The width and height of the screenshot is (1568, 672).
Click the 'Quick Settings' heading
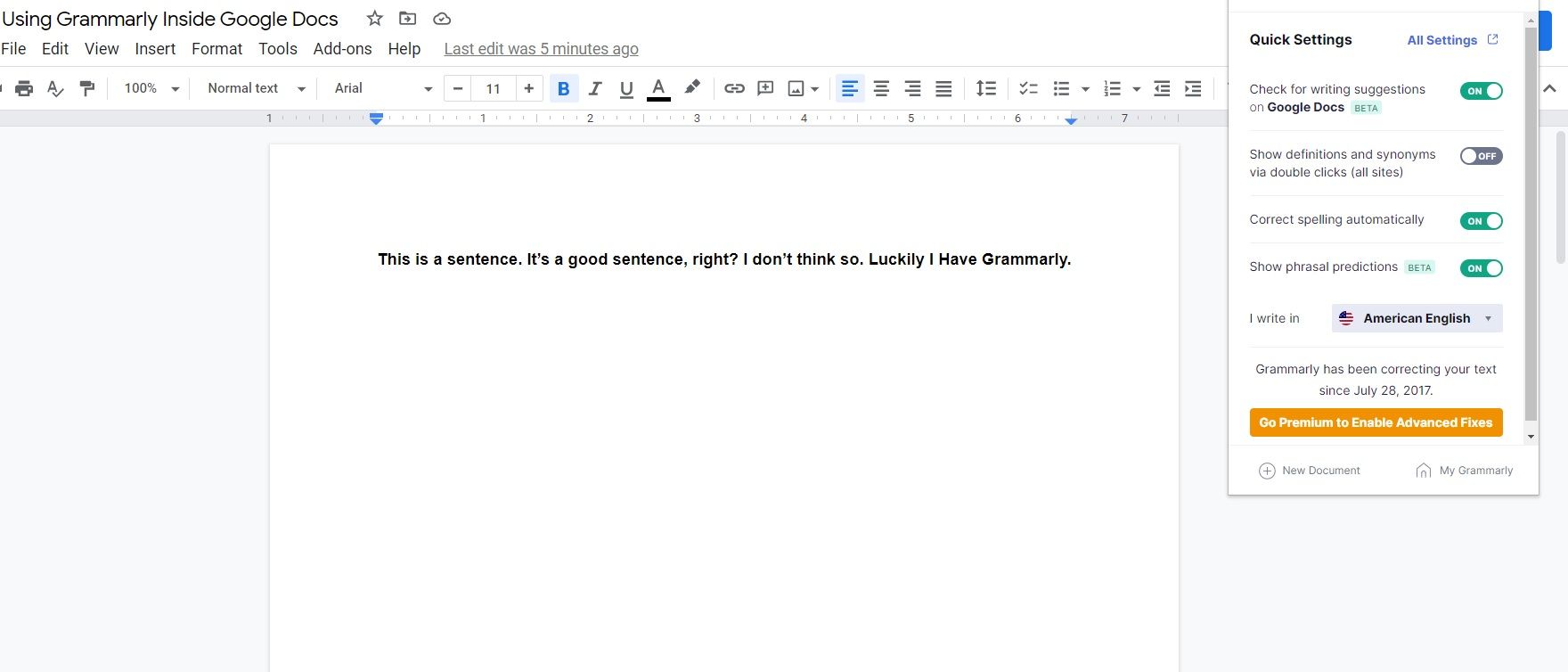click(1301, 39)
